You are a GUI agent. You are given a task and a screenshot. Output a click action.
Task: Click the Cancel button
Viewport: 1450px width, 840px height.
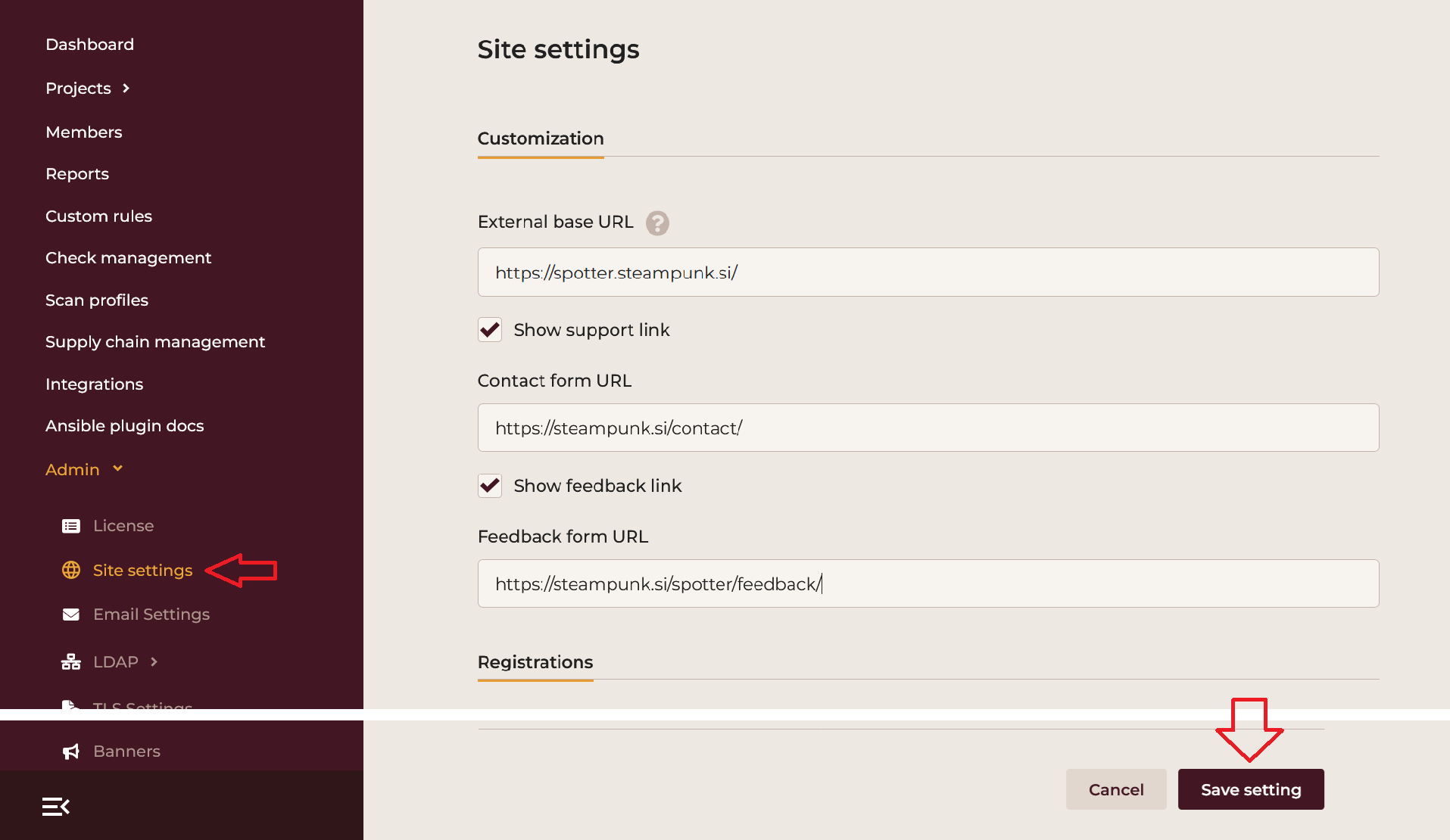(1116, 789)
